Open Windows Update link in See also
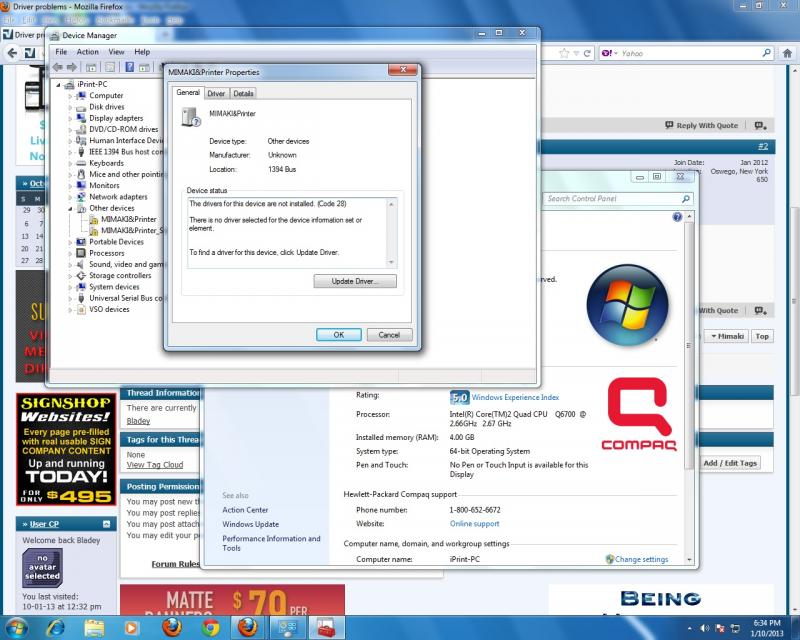This screenshot has height=640, width=800. tap(251, 524)
